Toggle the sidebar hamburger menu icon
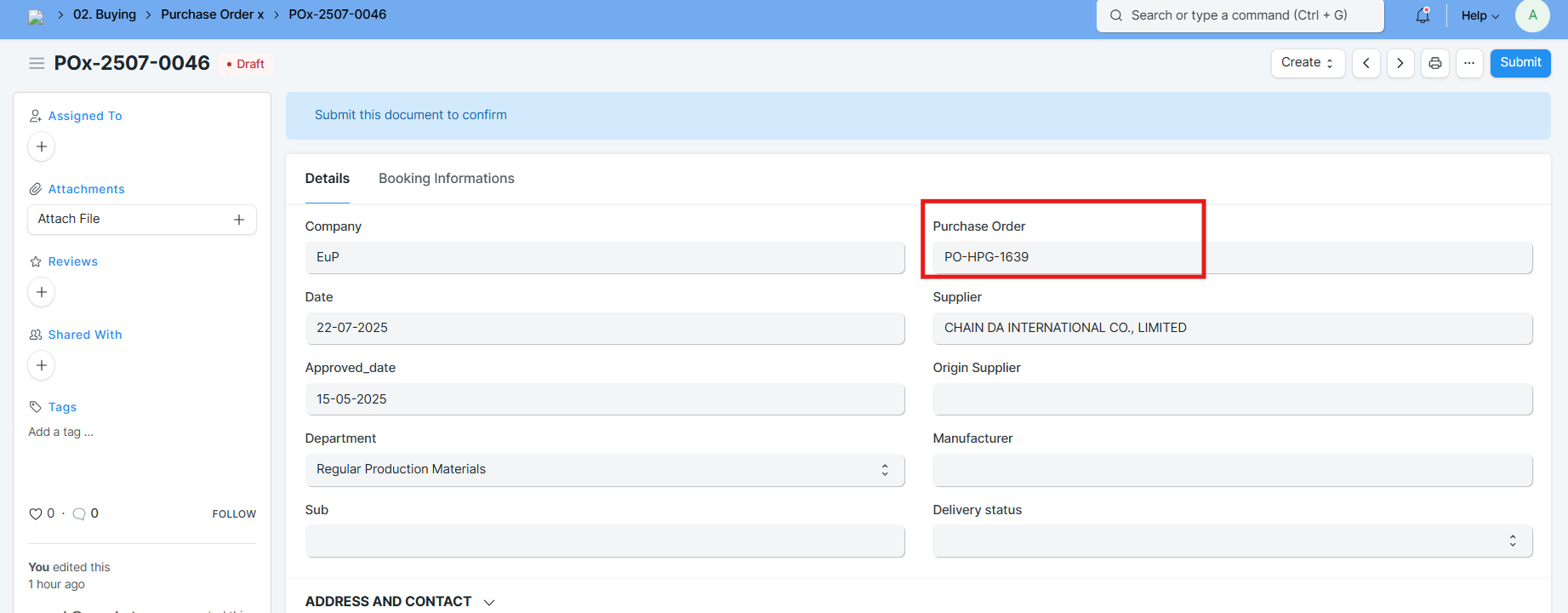The width and height of the screenshot is (1568, 613). 37,64
